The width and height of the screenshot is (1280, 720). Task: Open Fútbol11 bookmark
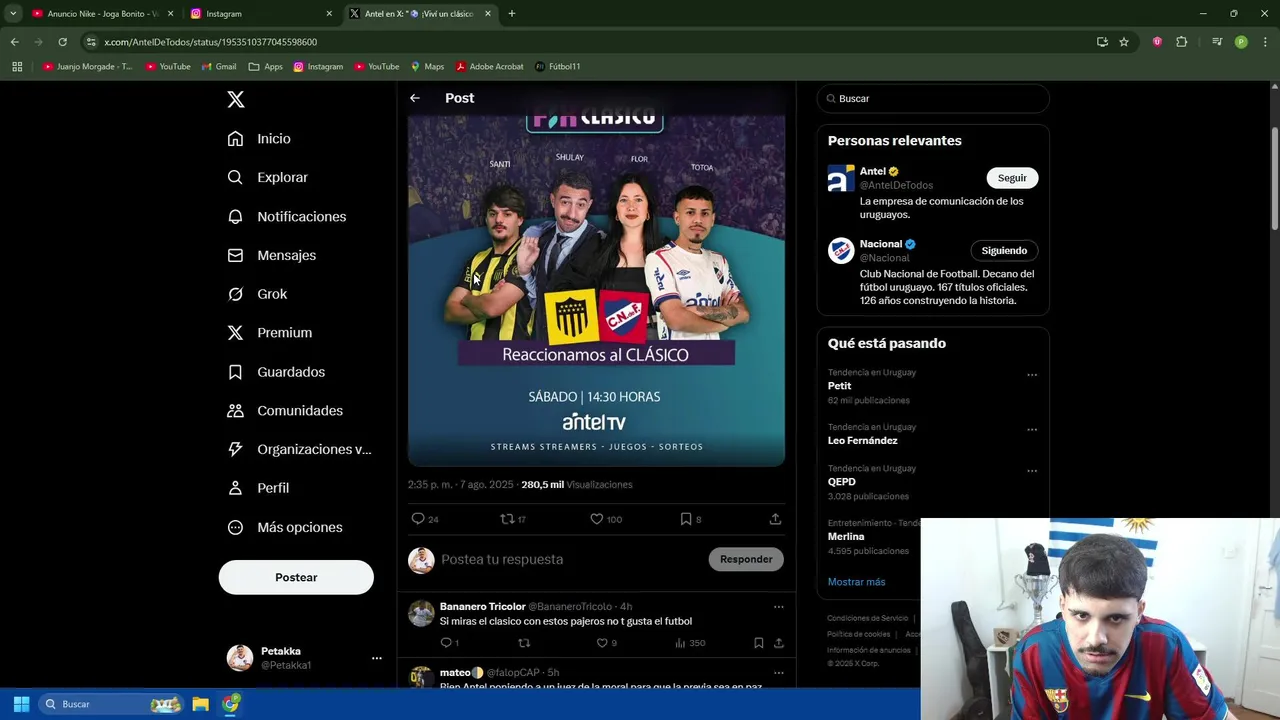[558, 67]
